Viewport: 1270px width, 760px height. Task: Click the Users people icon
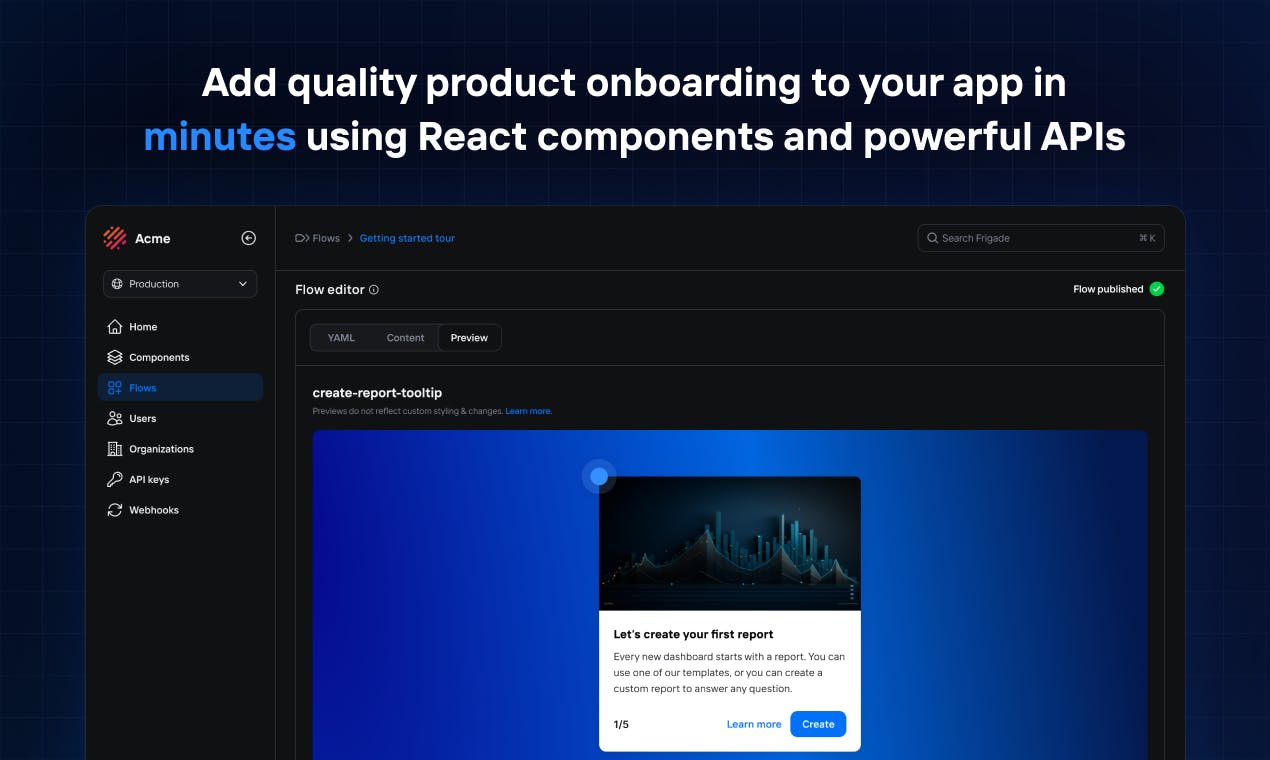coord(115,418)
